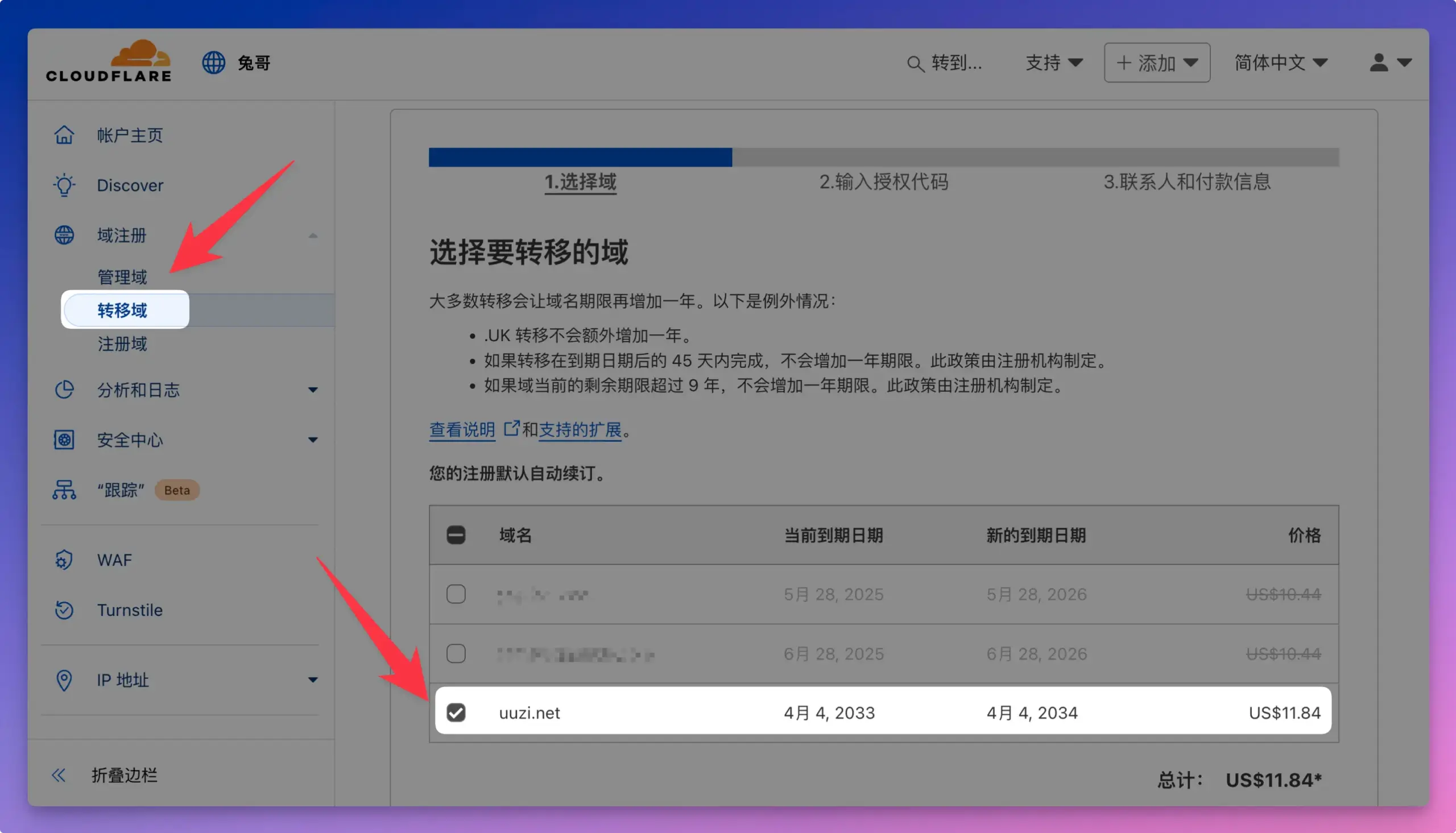This screenshot has width=1456, height=833.
Task: Click the search magnifier icon
Action: click(x=915, y=64)
